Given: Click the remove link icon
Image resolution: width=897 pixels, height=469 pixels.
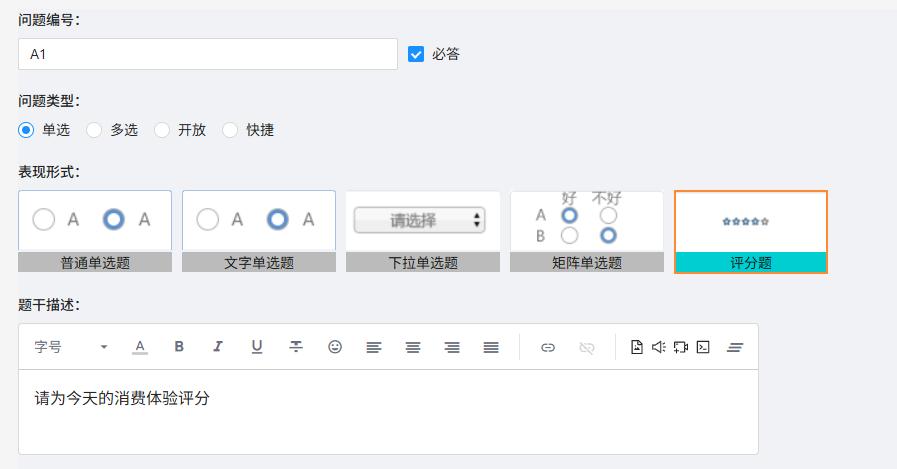Looking at the screenshot, I should [x=586, y=347].
